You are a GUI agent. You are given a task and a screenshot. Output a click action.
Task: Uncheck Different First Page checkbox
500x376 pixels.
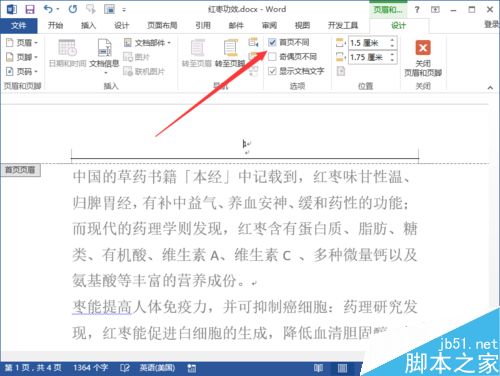coord(272,42)
